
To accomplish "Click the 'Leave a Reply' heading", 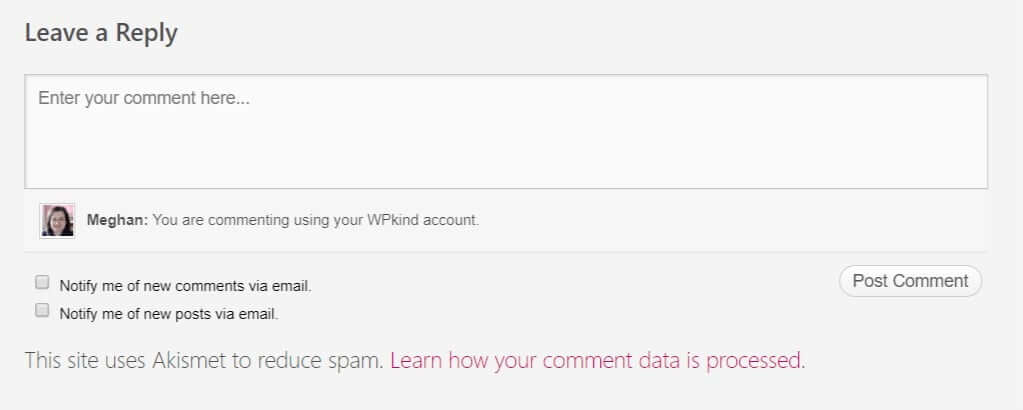I will tap(101, 33).
